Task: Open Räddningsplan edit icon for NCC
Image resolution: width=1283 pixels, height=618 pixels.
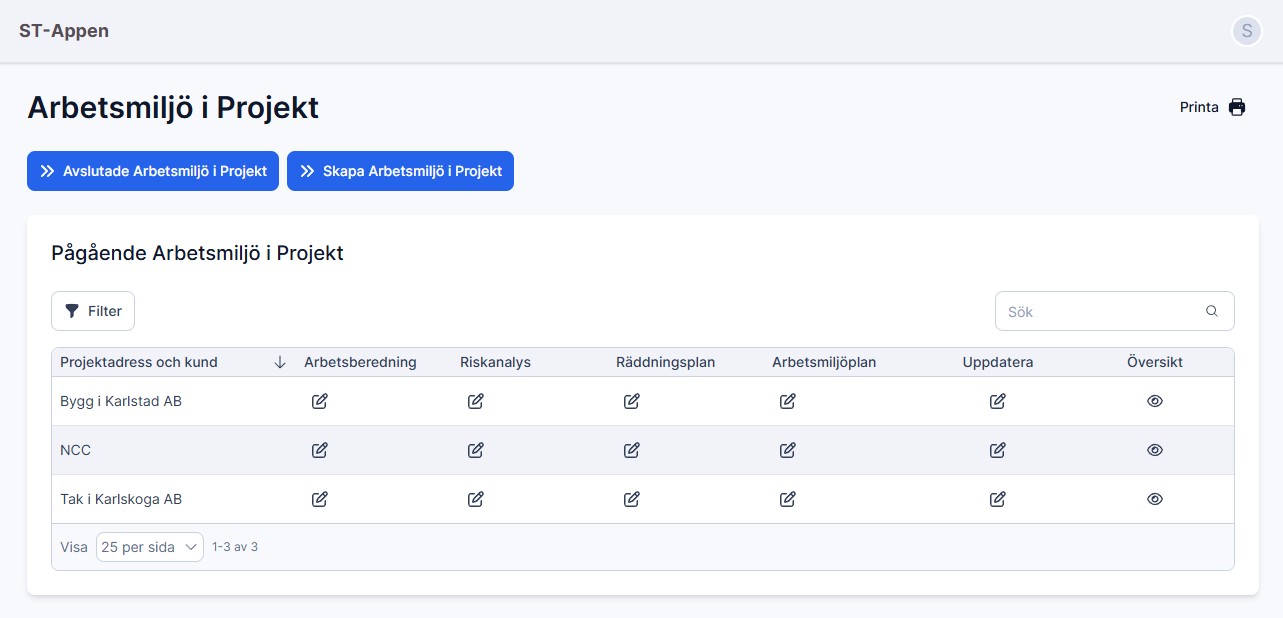Action: (x=632, y=450)
